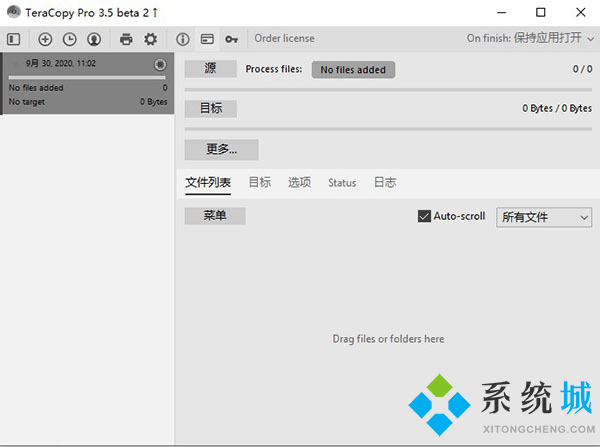Screen dimensions: 600x447
Task: Click the card window layout icon
Action: pyautogui.click(x=207, y=39)
